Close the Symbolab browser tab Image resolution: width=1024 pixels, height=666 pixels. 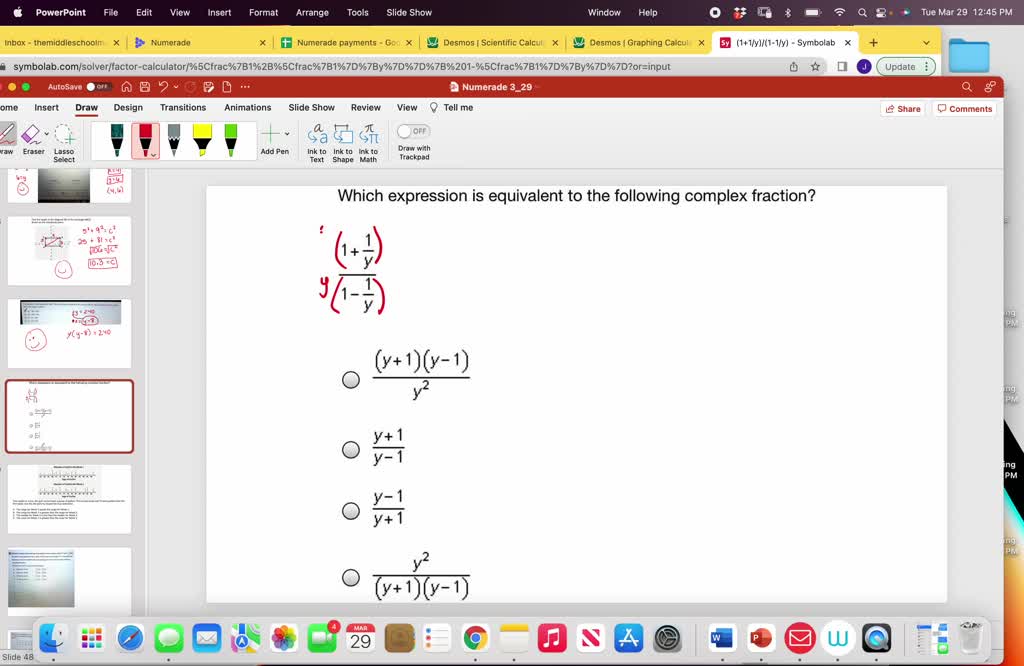848,42
